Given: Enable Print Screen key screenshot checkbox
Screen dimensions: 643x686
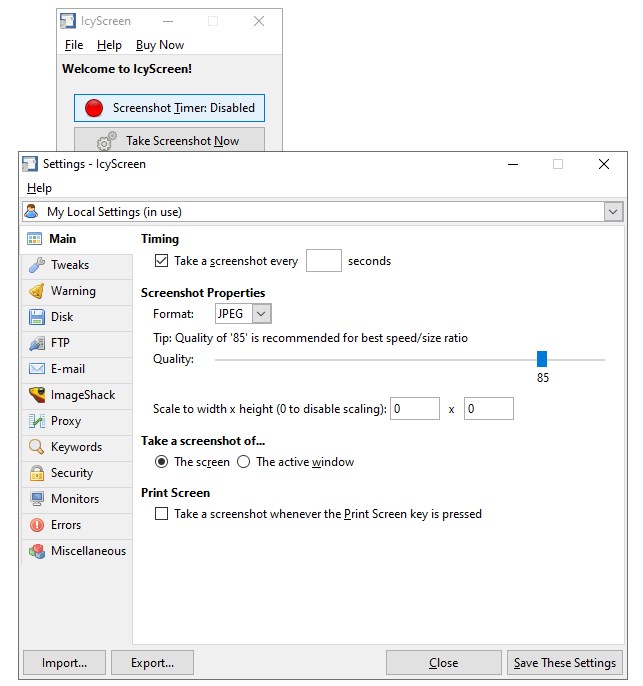Looking at the screenshot, I should 161,514.
